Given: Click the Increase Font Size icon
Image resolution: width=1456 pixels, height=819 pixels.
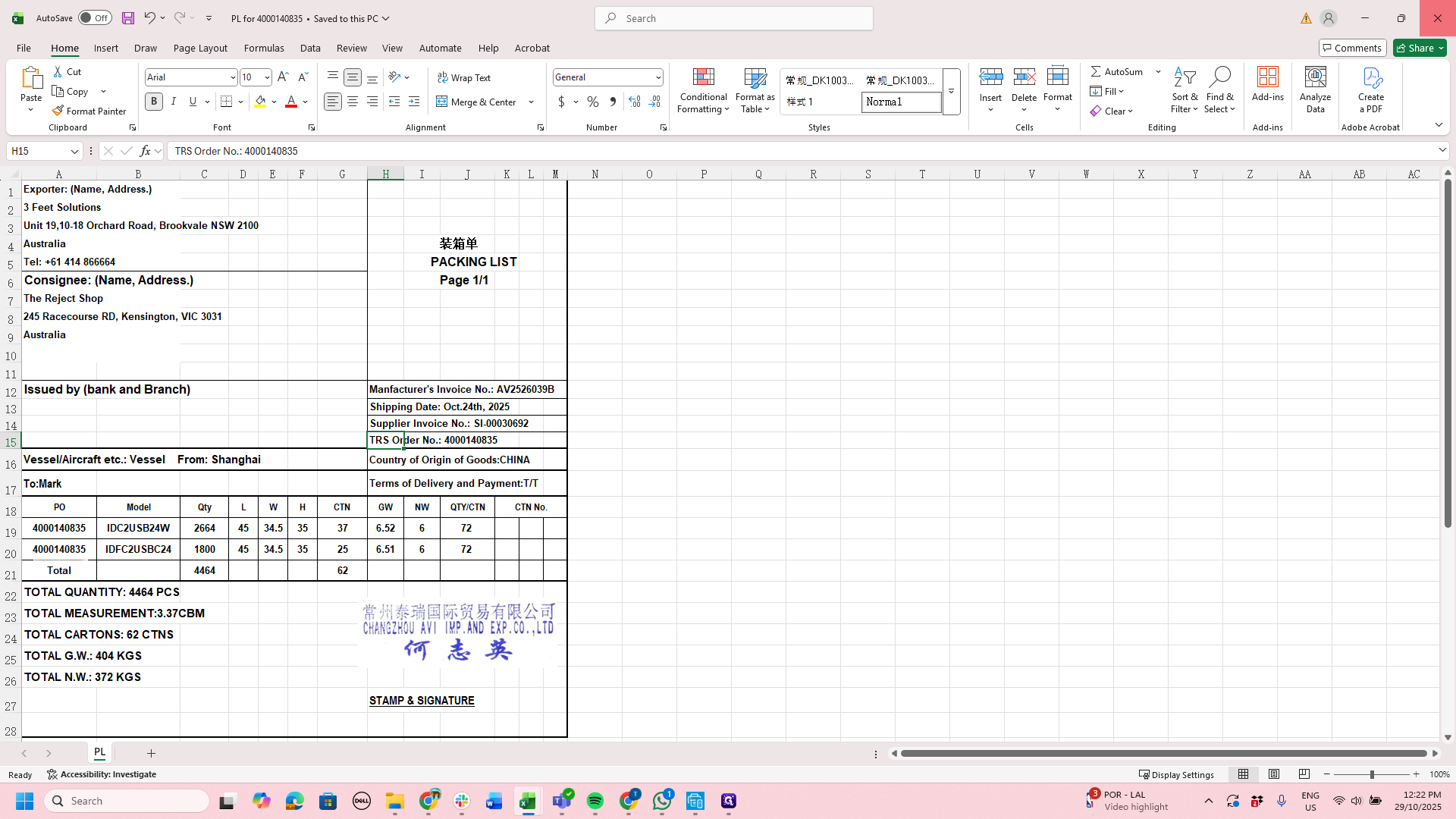Looking at the screenshot, I should click(283, 77).
